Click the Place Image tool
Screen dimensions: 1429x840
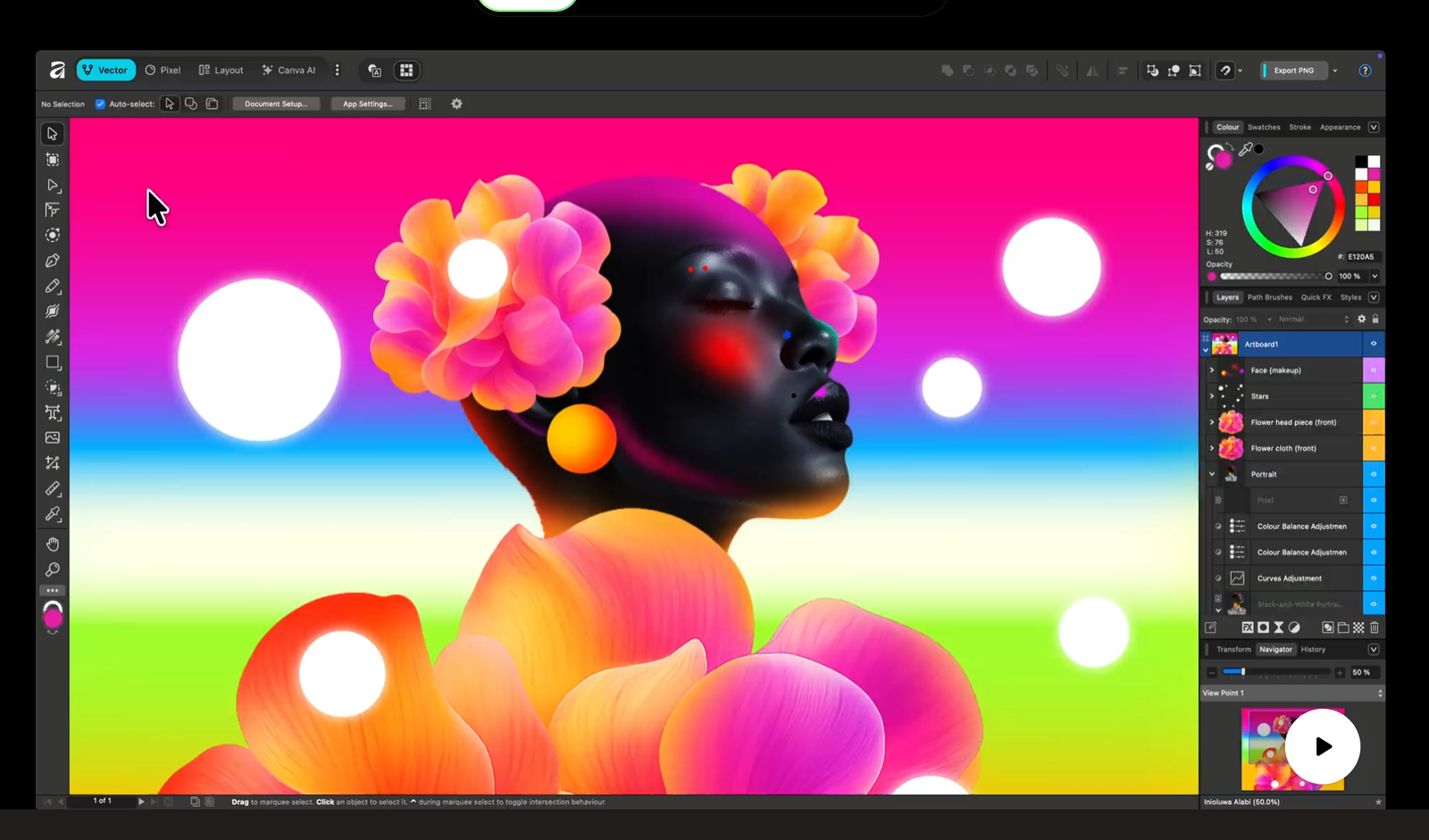point(53,437)
